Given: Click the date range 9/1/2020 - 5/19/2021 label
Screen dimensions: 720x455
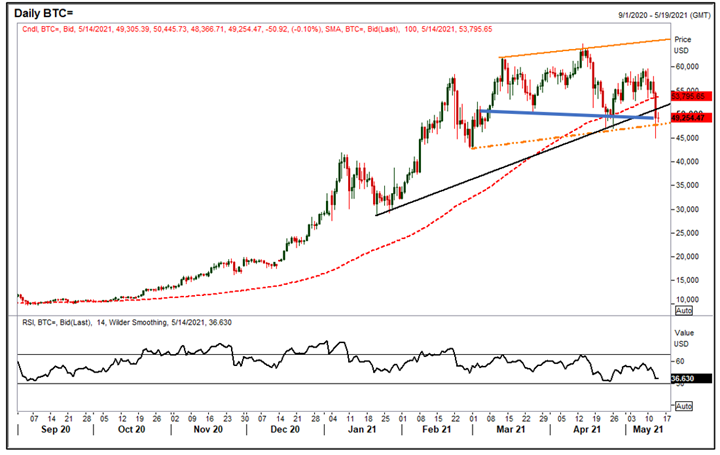Looking at the screenshot, I should (x=664, y=15).
